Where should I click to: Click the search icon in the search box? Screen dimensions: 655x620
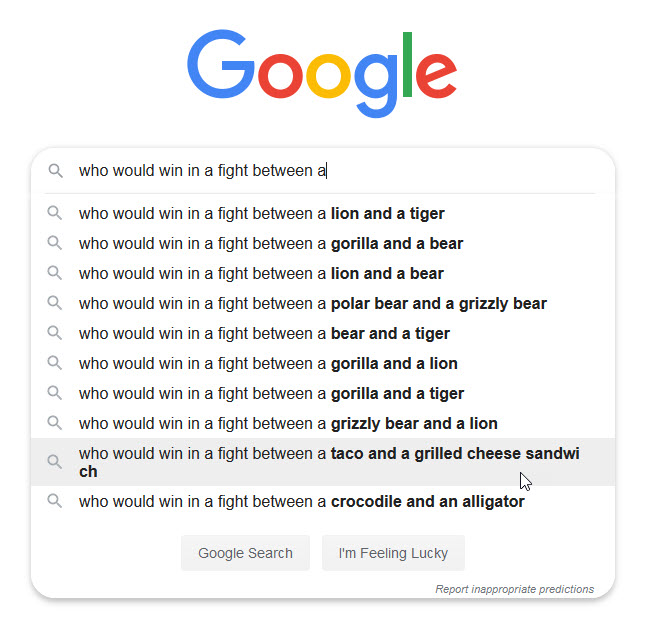pos(55,171)
